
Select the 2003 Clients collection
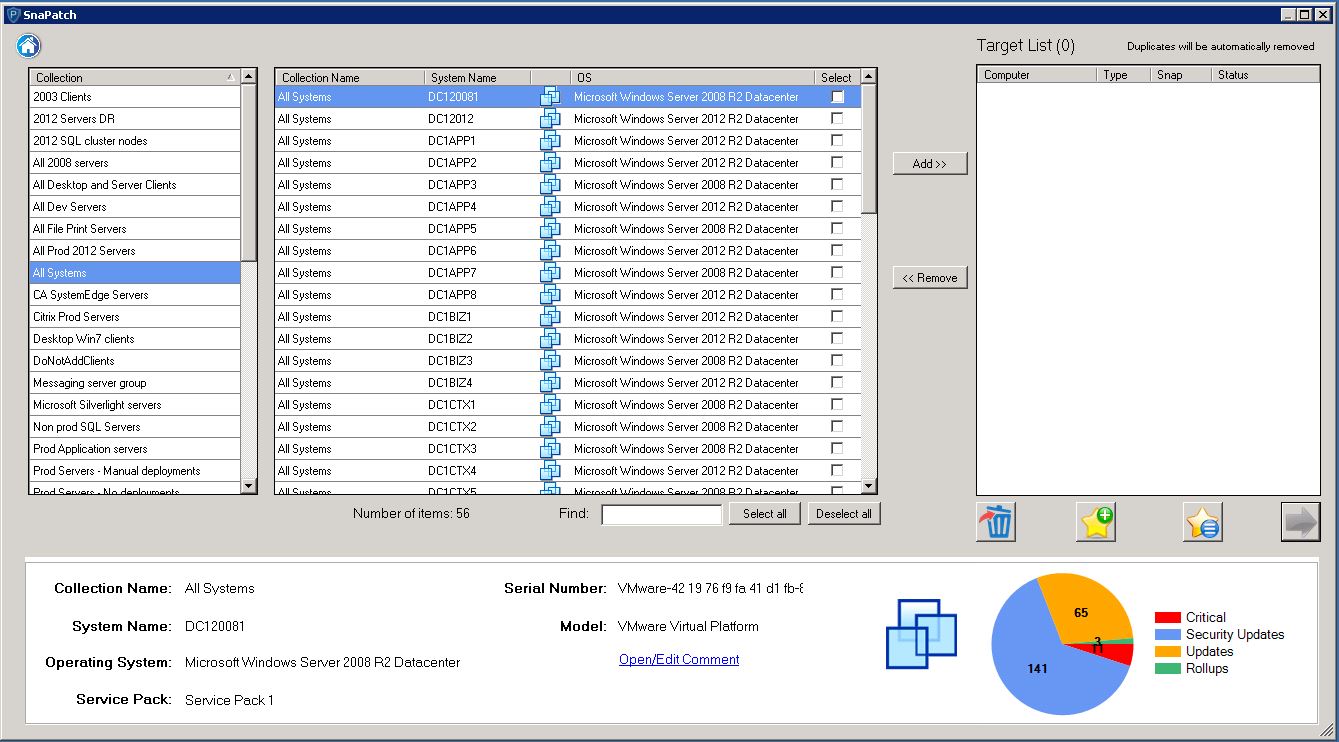(135, 97)
